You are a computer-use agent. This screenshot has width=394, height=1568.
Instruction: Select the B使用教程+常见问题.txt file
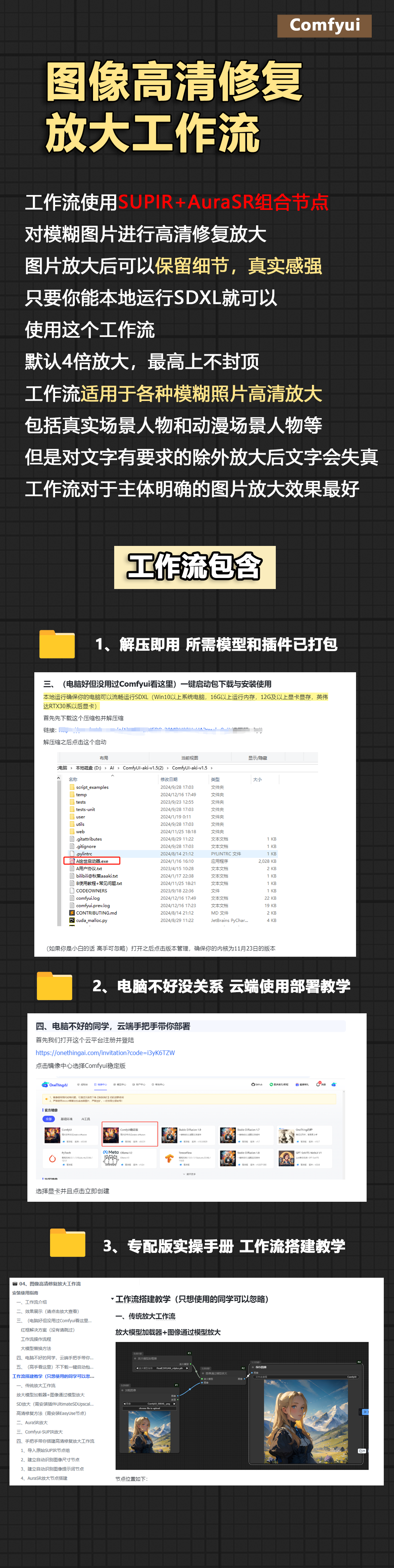[96, 883]
